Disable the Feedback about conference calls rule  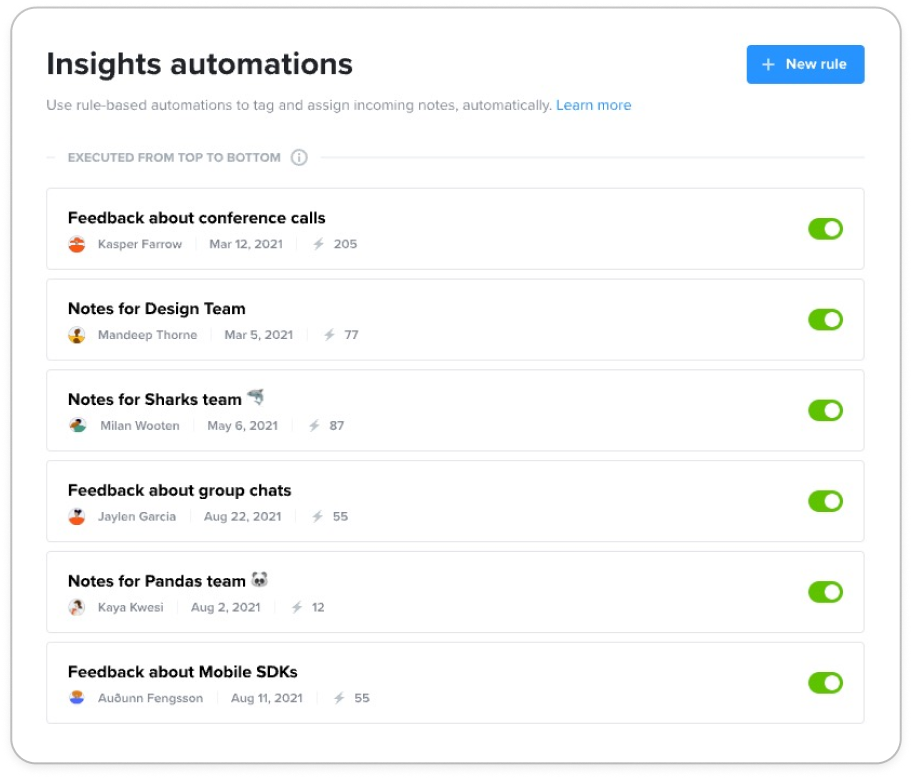coord(825,229)
